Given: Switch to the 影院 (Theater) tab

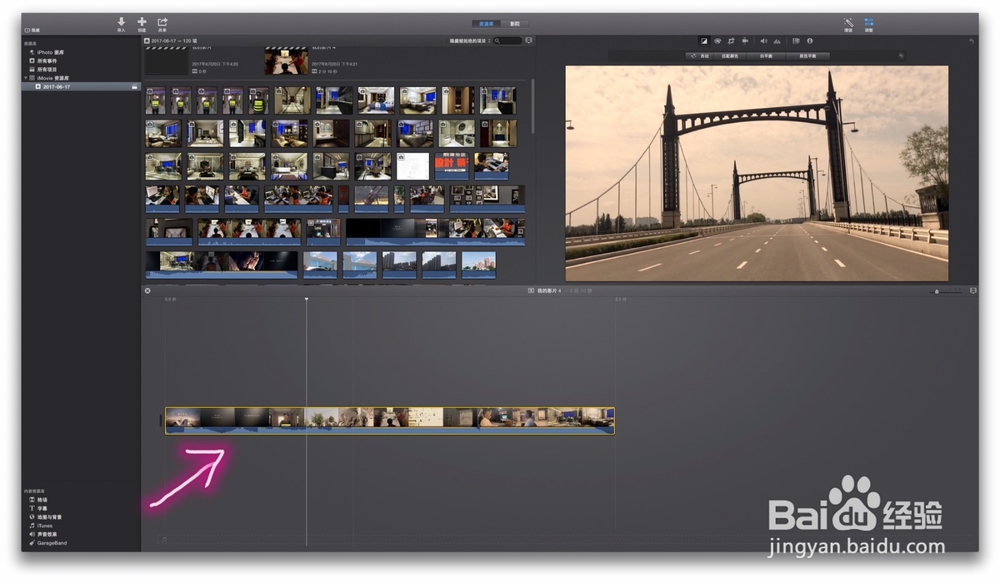Looking at the screenshot, I should point(515,24).
